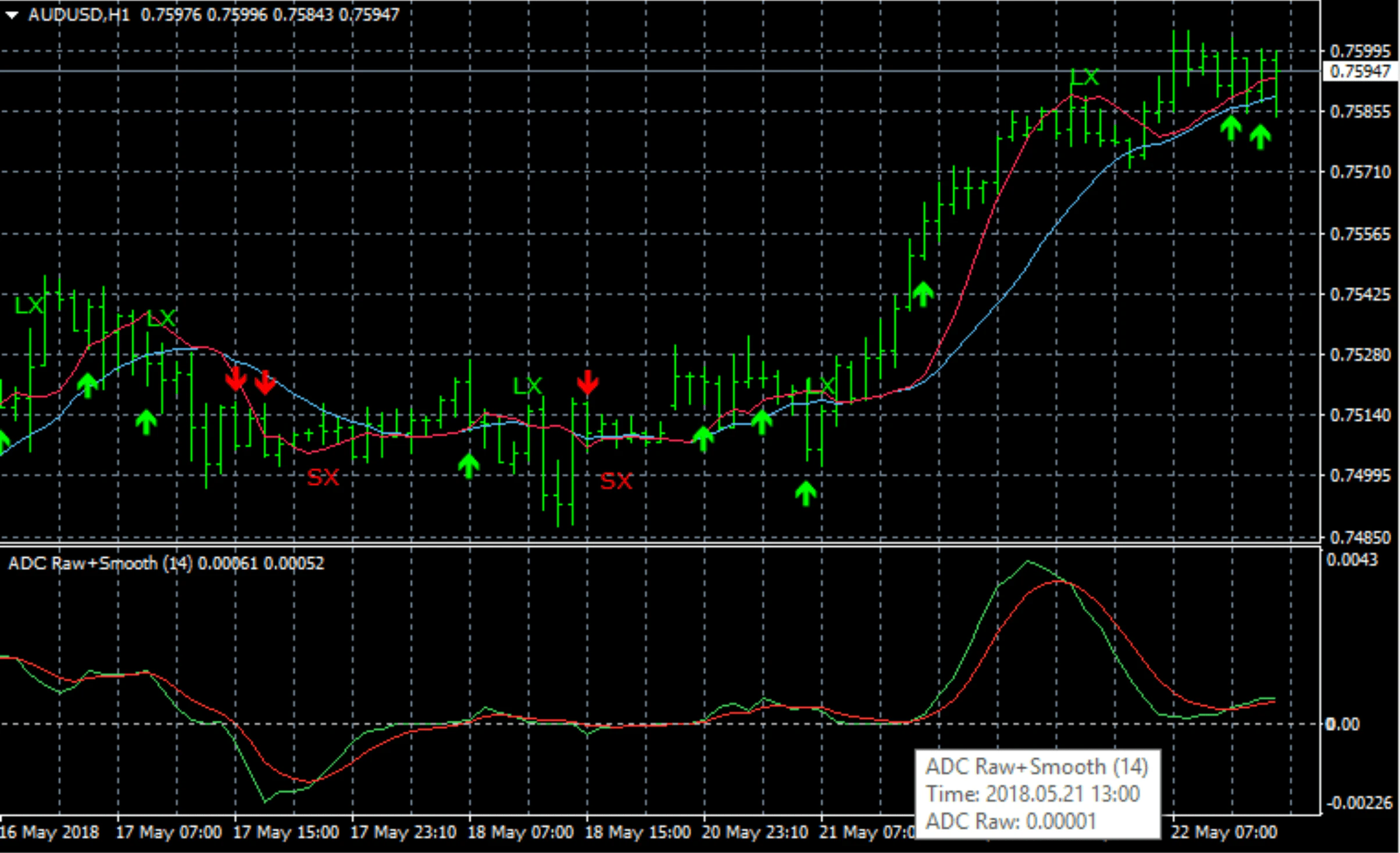
Task: Click the lone red down arrow above 18 May 15:00
Action: click(x=588, y=382)
